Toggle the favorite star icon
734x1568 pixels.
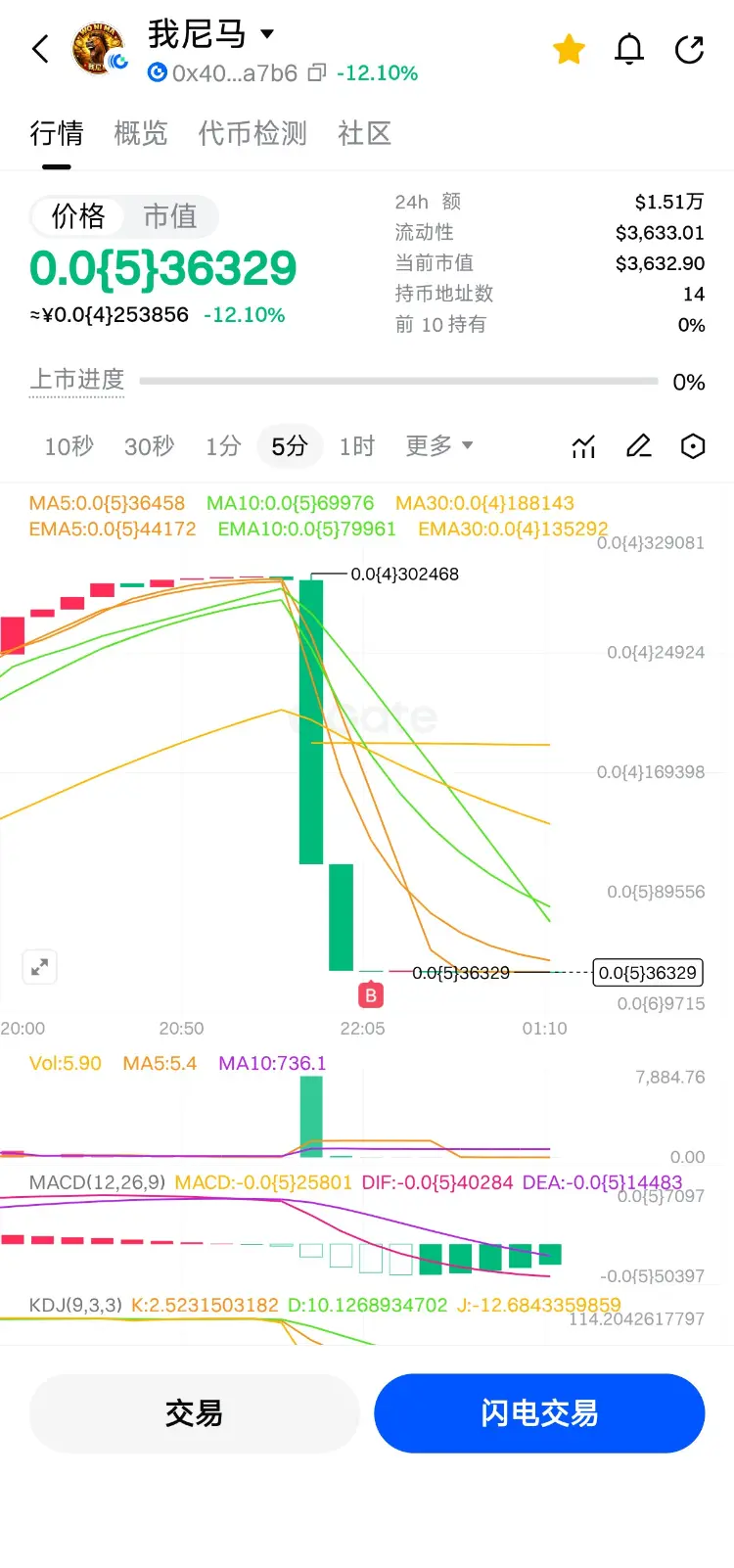pos(569,49)
